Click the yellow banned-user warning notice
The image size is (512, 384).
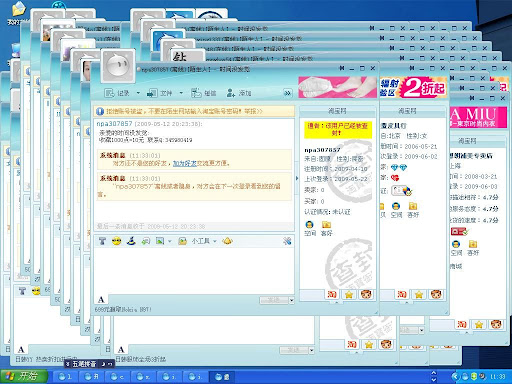point(338,130)
